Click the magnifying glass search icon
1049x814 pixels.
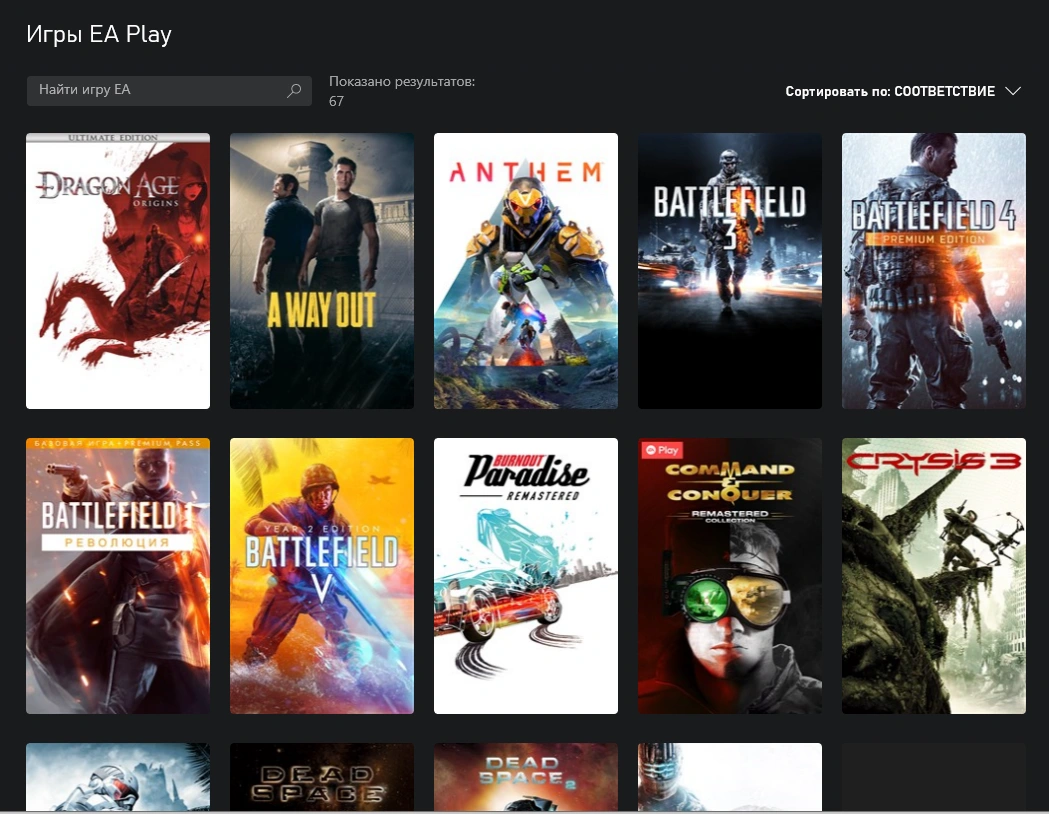(294, 91)
